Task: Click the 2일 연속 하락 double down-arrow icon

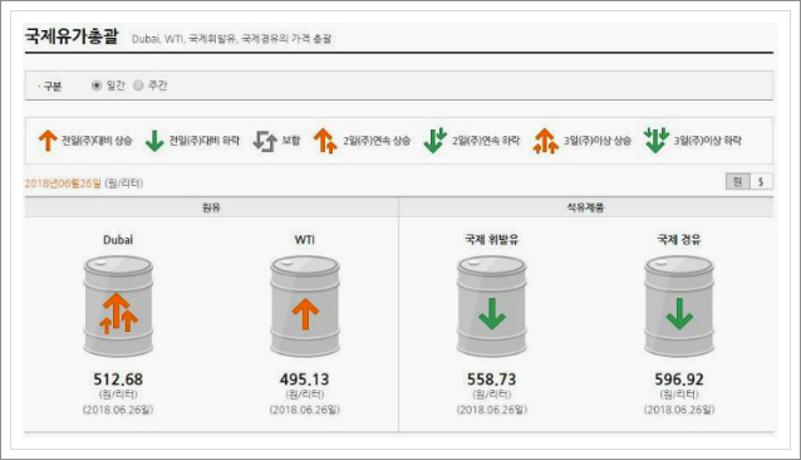Action: (x=435, y=141)
